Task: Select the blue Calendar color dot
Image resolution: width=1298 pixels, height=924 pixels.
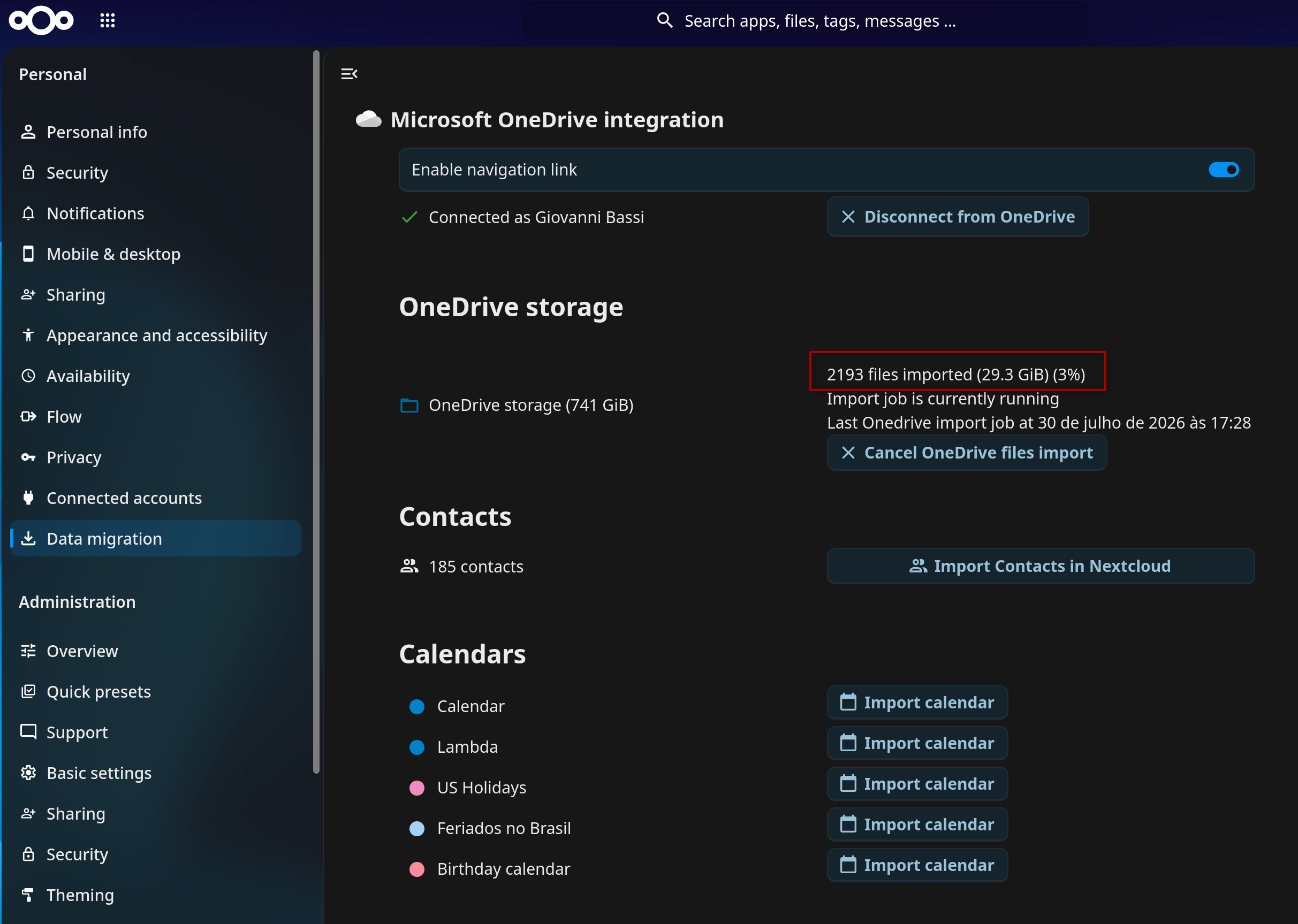Action: (x=416, y=706)
